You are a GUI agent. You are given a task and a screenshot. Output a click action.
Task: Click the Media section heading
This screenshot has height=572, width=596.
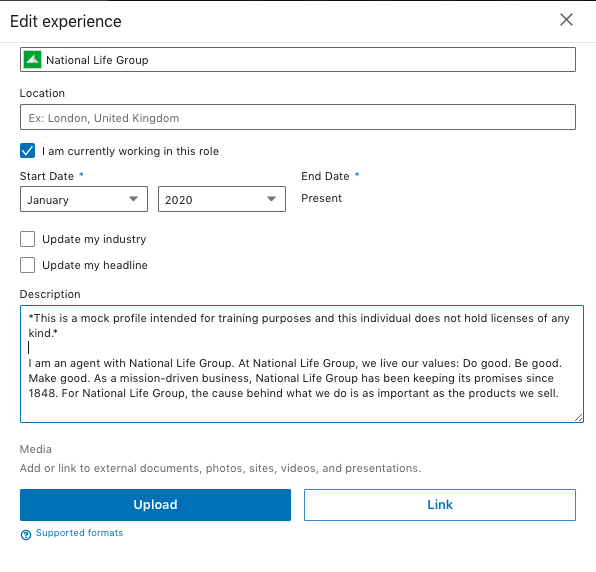click(x=35, y=449)
